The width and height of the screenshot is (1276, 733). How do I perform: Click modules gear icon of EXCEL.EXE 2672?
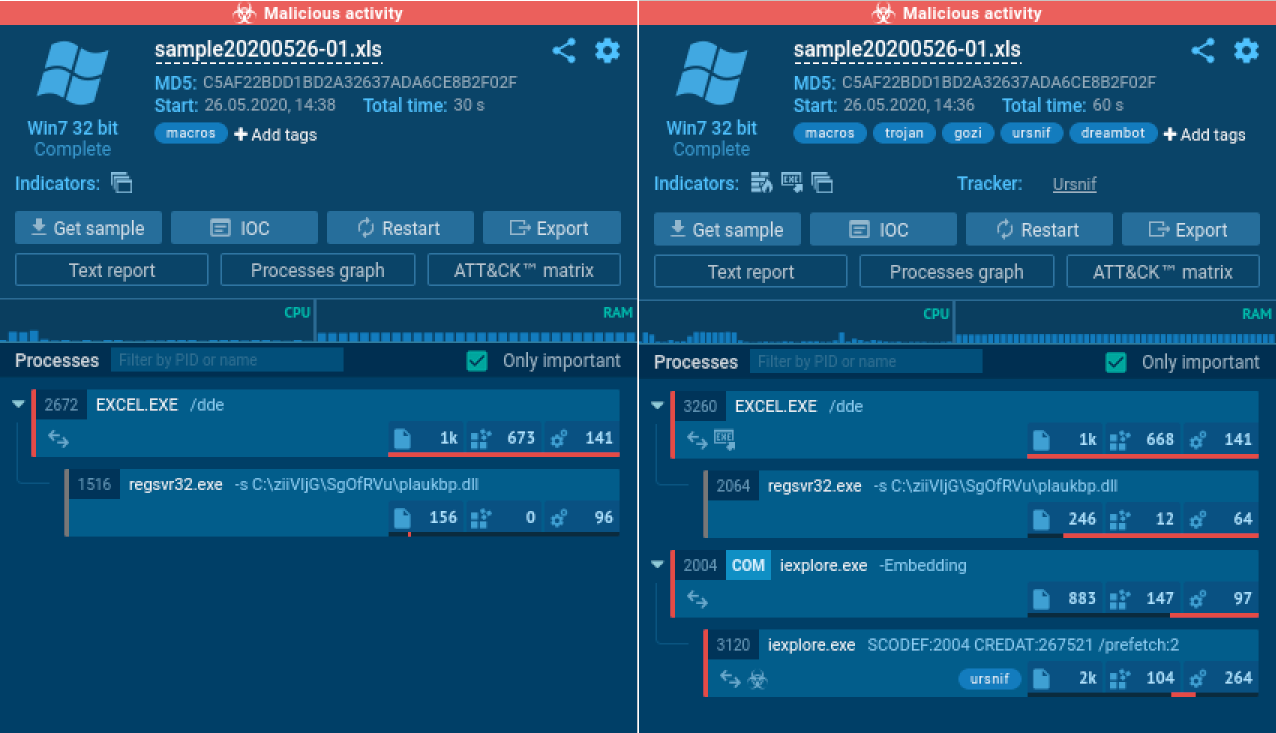(x=560, y=438)
